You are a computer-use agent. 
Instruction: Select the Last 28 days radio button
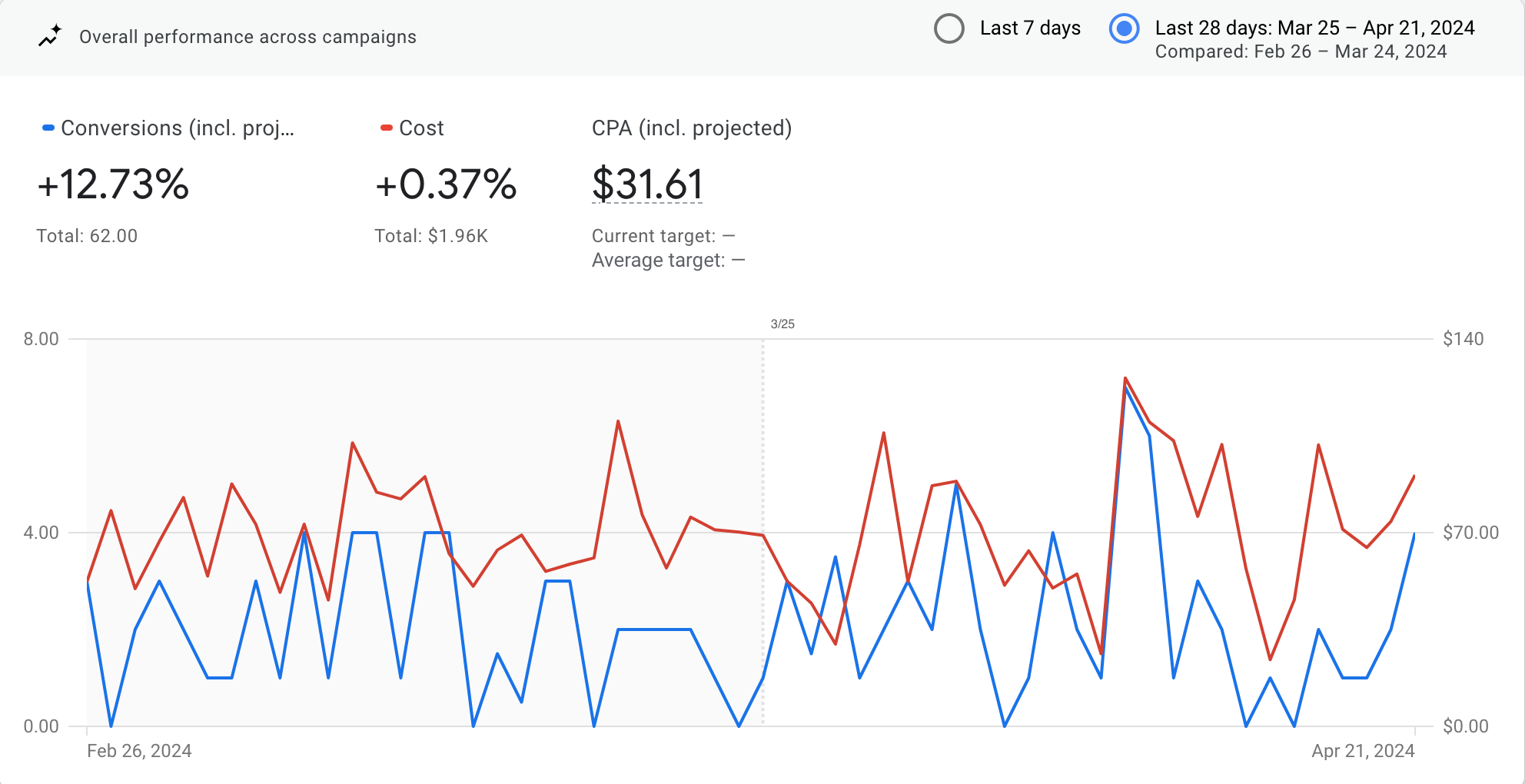tap(1124, 28)
